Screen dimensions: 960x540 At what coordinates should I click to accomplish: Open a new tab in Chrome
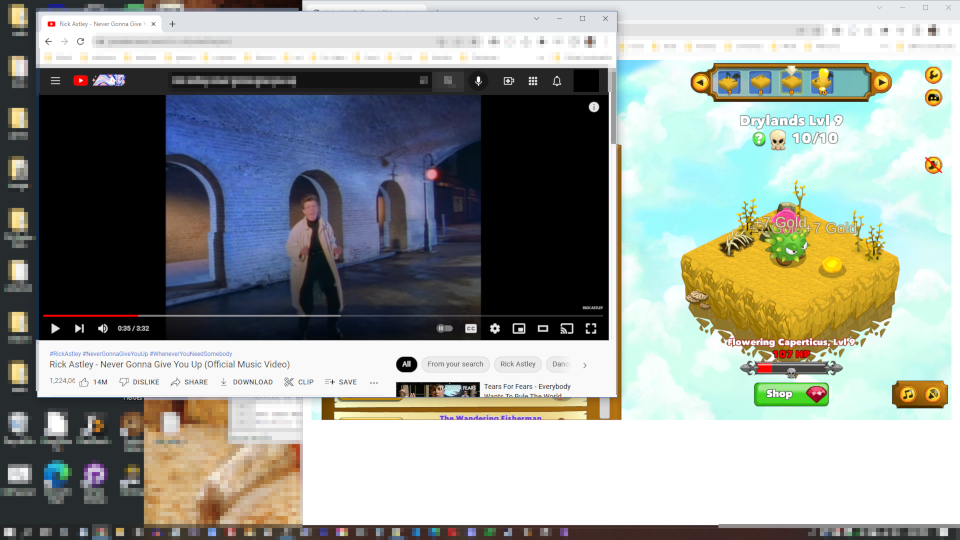coord(173,24)
